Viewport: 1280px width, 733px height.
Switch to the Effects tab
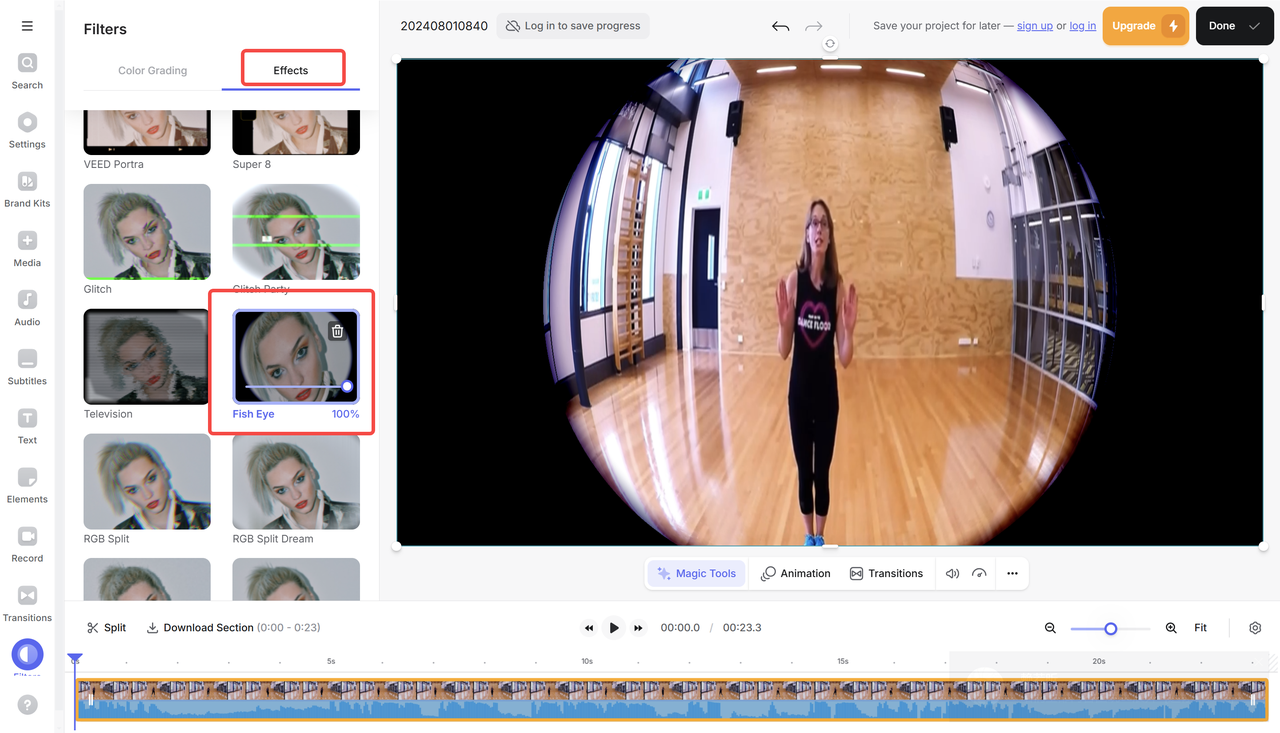[291, 70]
